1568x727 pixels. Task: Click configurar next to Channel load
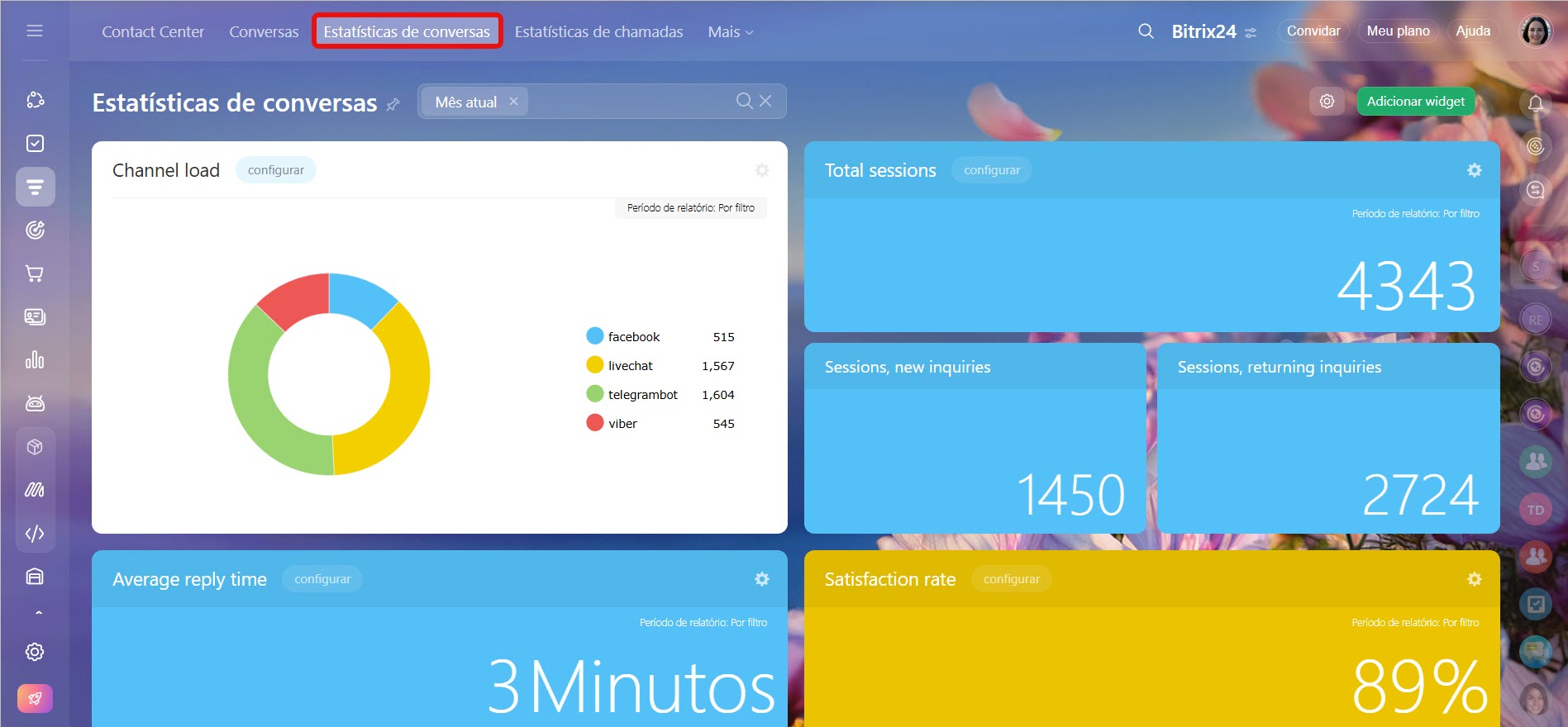pos(275,170)
